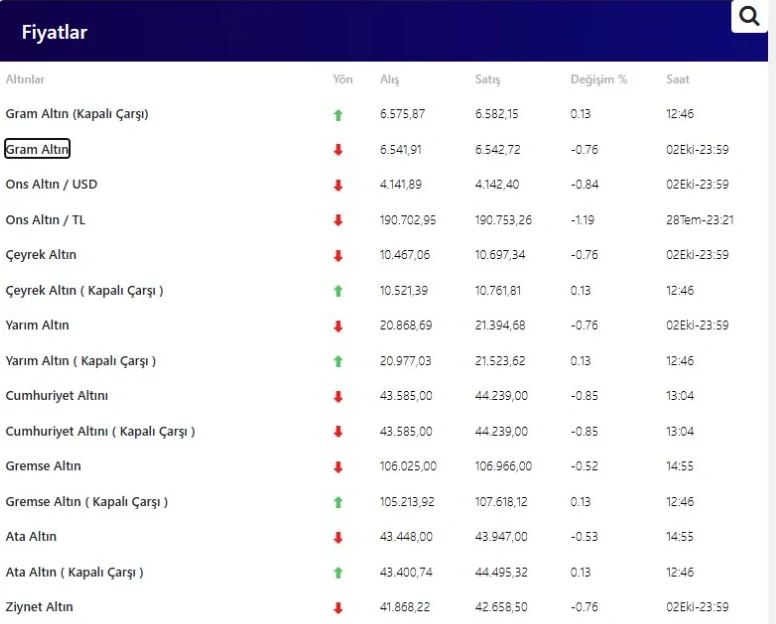Click the red down arrow next to the Gram Altın link
The height and width of the screenshot is (624, 776).
point(338,149)
